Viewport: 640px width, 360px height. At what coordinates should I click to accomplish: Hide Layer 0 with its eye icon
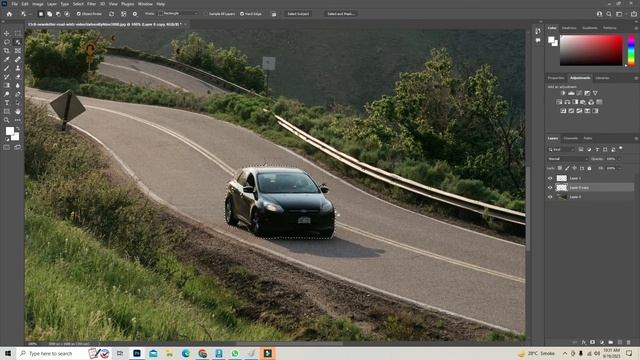(550, 197)
